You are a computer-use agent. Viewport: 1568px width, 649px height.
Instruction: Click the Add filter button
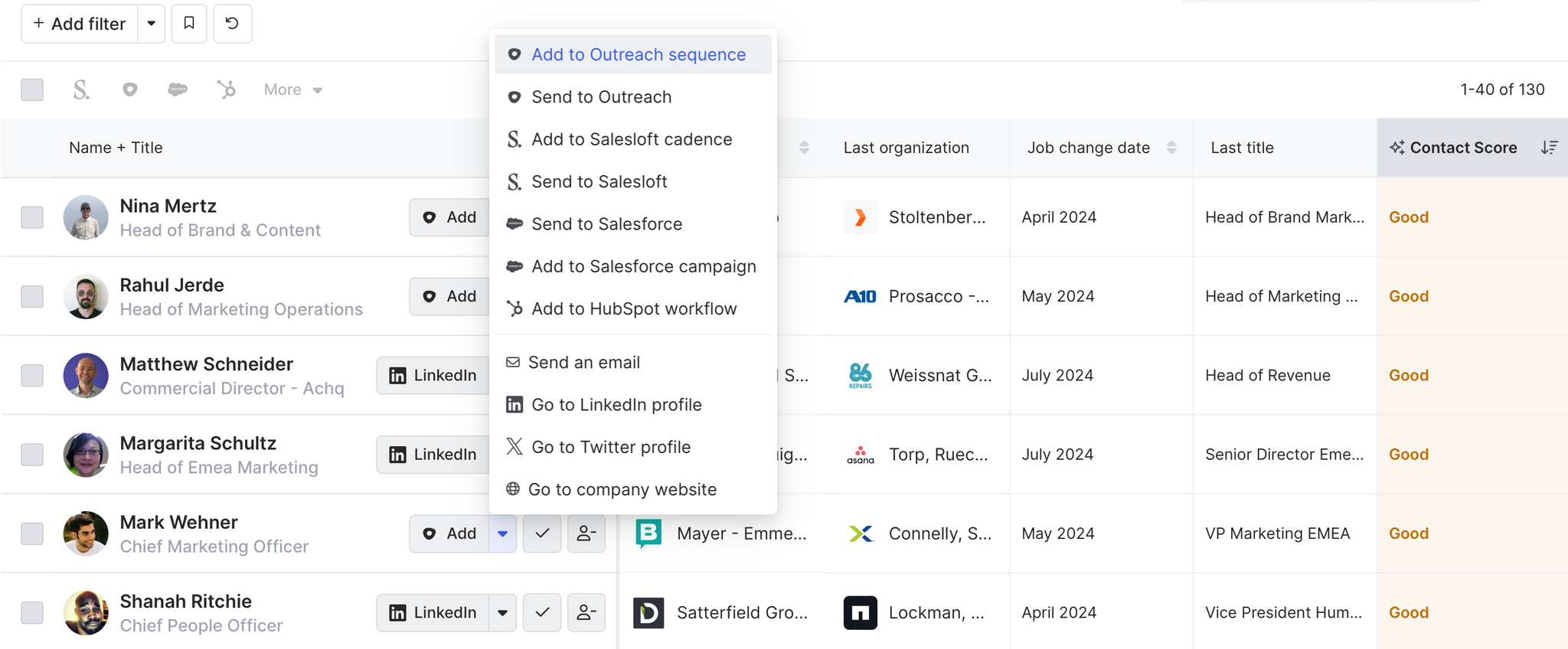tap(80, 24)
